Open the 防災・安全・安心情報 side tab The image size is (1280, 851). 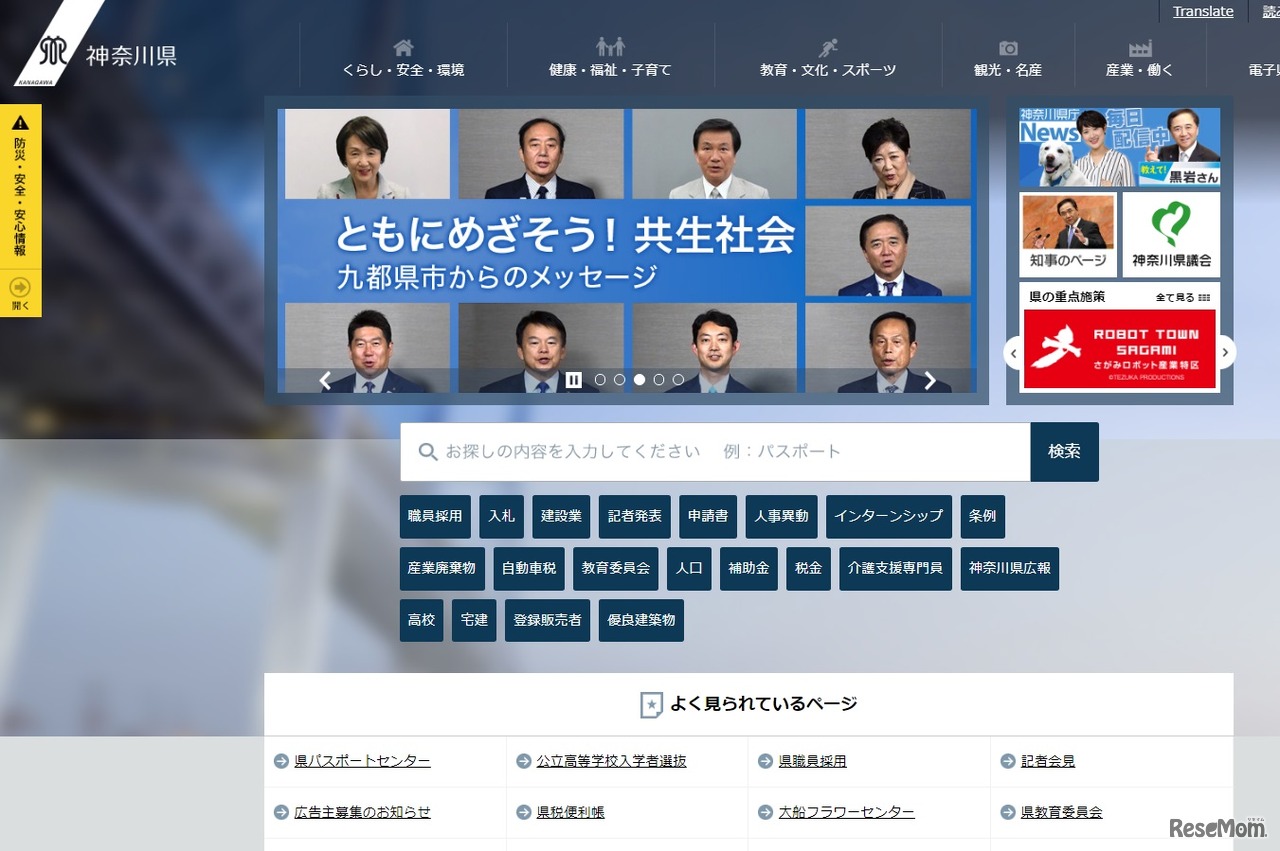coord(21,186)
